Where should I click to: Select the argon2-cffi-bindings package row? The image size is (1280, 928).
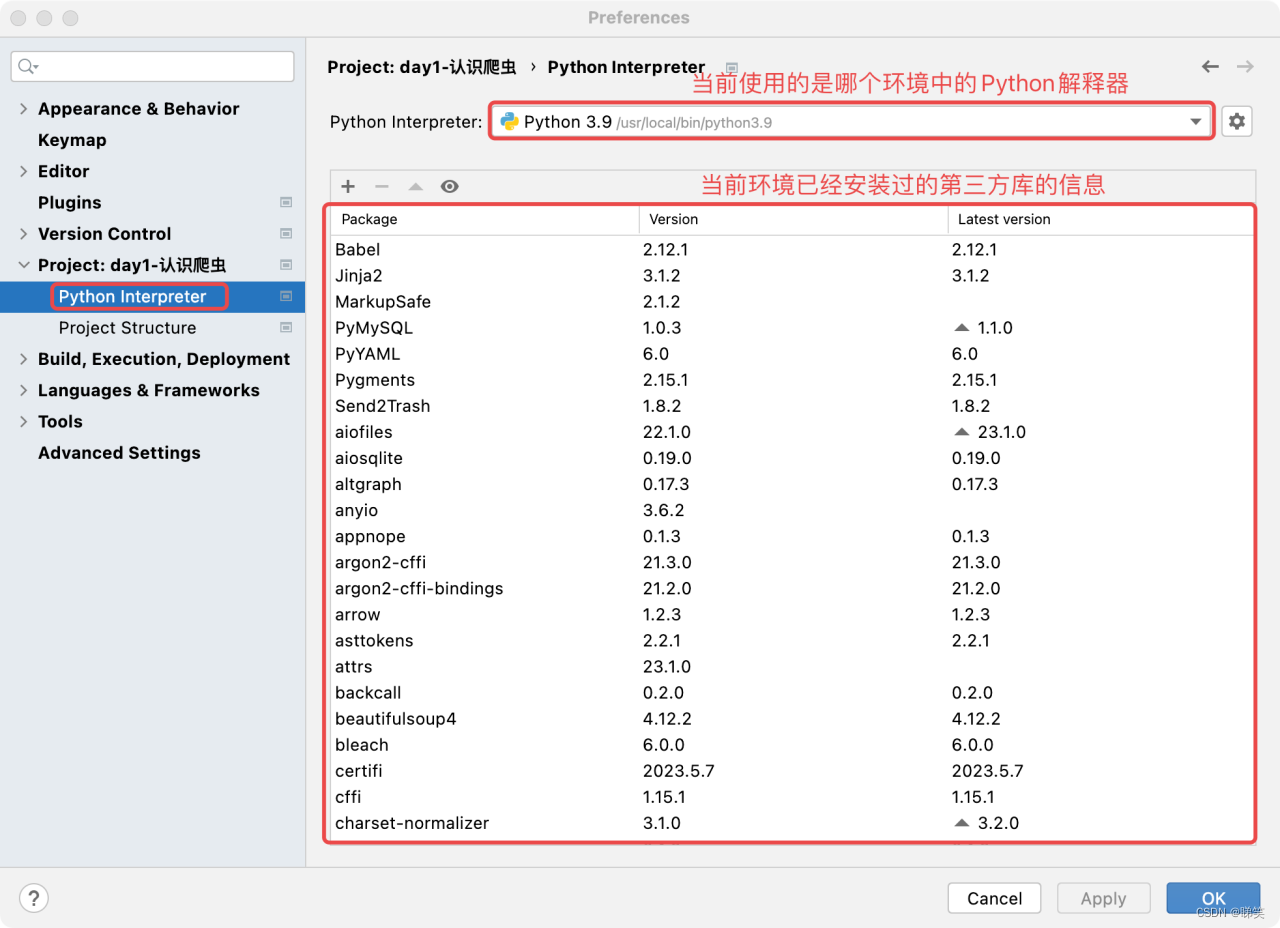point(792,588)
